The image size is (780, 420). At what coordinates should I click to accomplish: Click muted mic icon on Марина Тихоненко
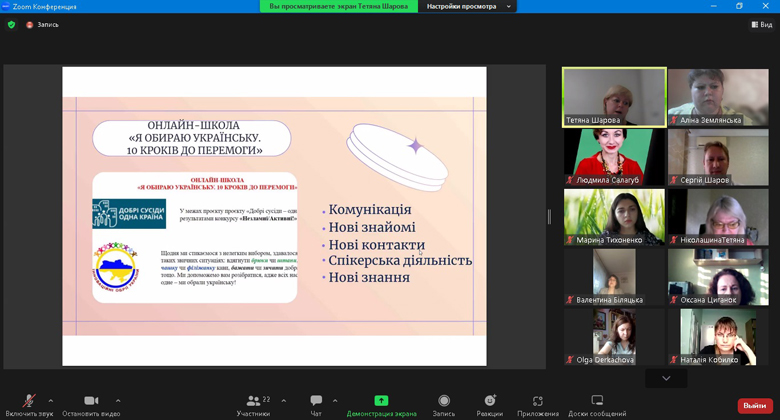point(570,240)
